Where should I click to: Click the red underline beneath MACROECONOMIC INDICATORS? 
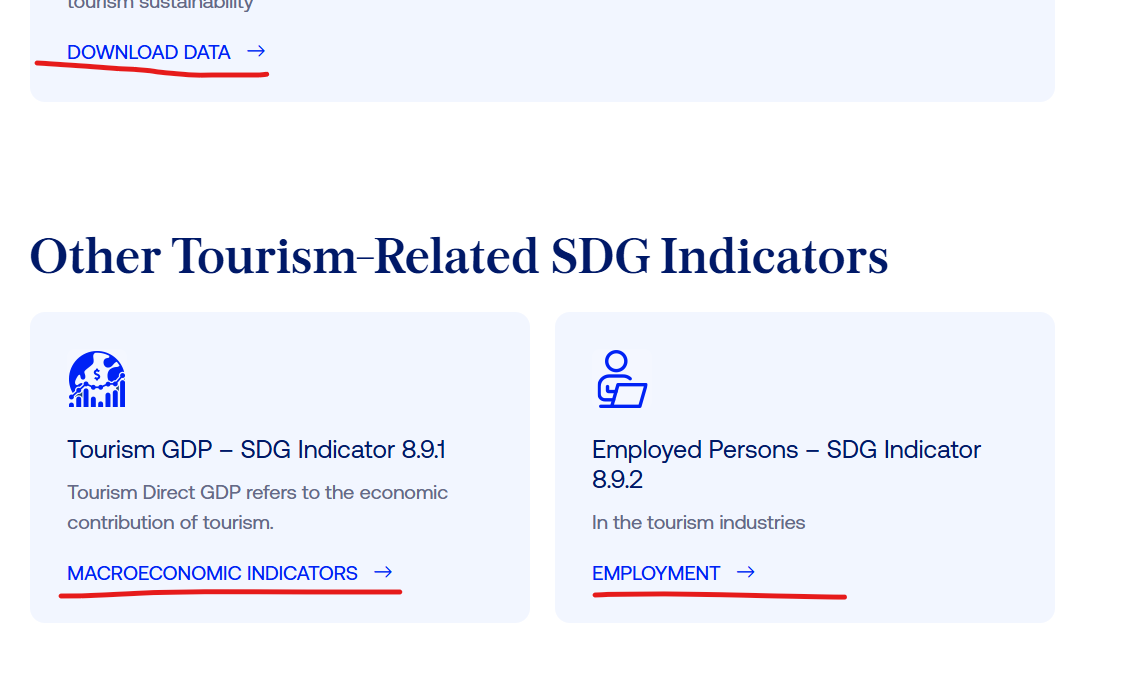coord(230,592)
